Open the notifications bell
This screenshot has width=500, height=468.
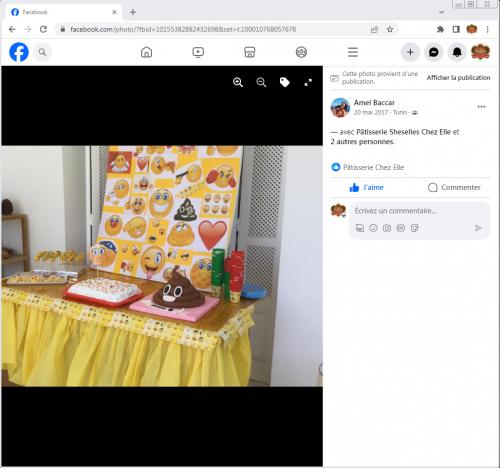[x=457, y=52]
